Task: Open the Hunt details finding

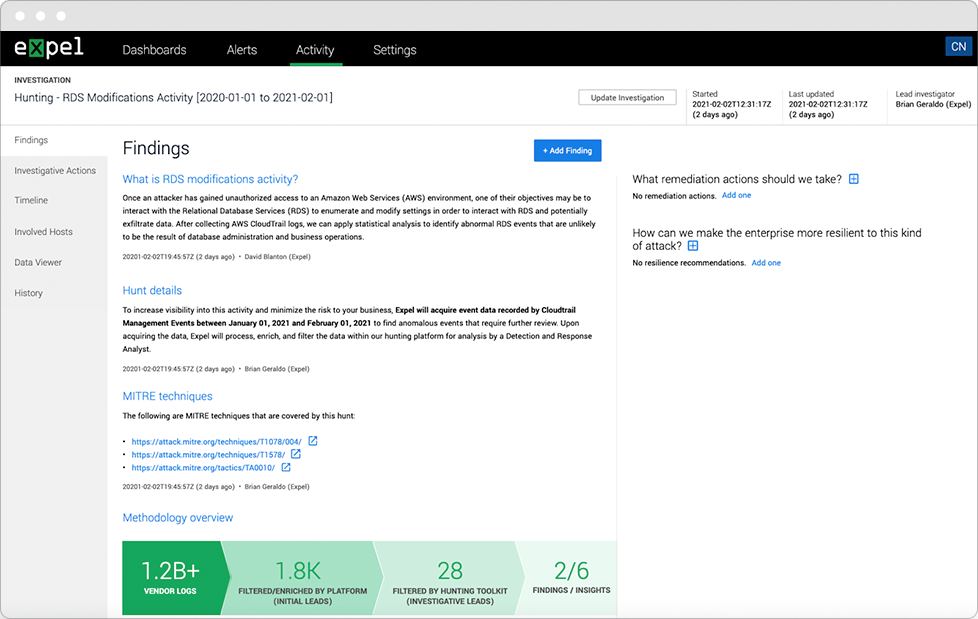Action: (x=152, y=290)
